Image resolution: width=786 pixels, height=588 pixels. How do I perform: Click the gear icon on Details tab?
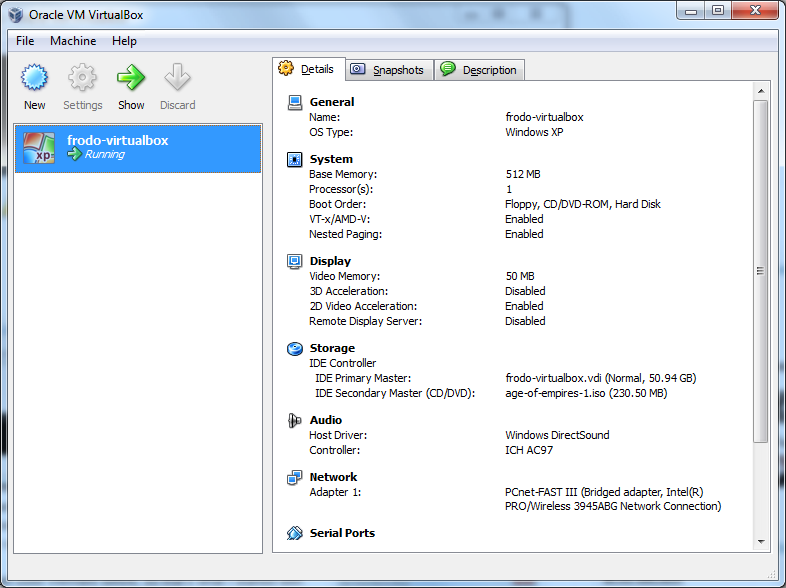(286, 68)
